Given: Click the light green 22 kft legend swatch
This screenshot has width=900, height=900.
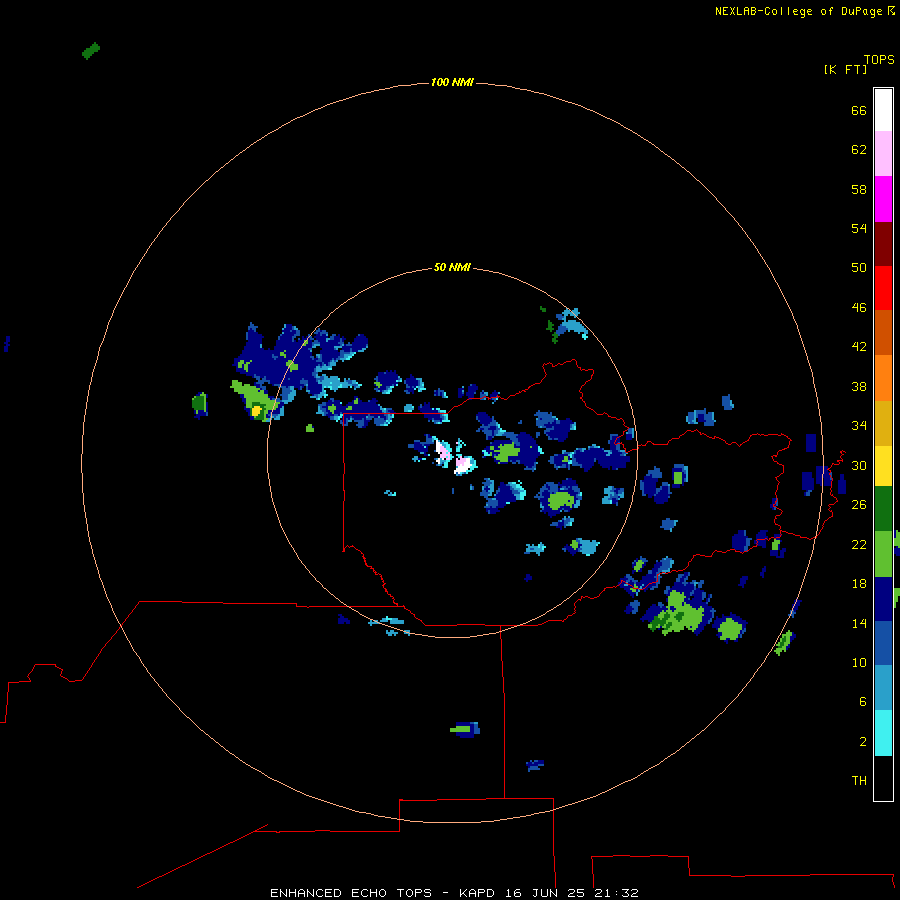Looking at the screenshot, I should (x=883, y=554).
